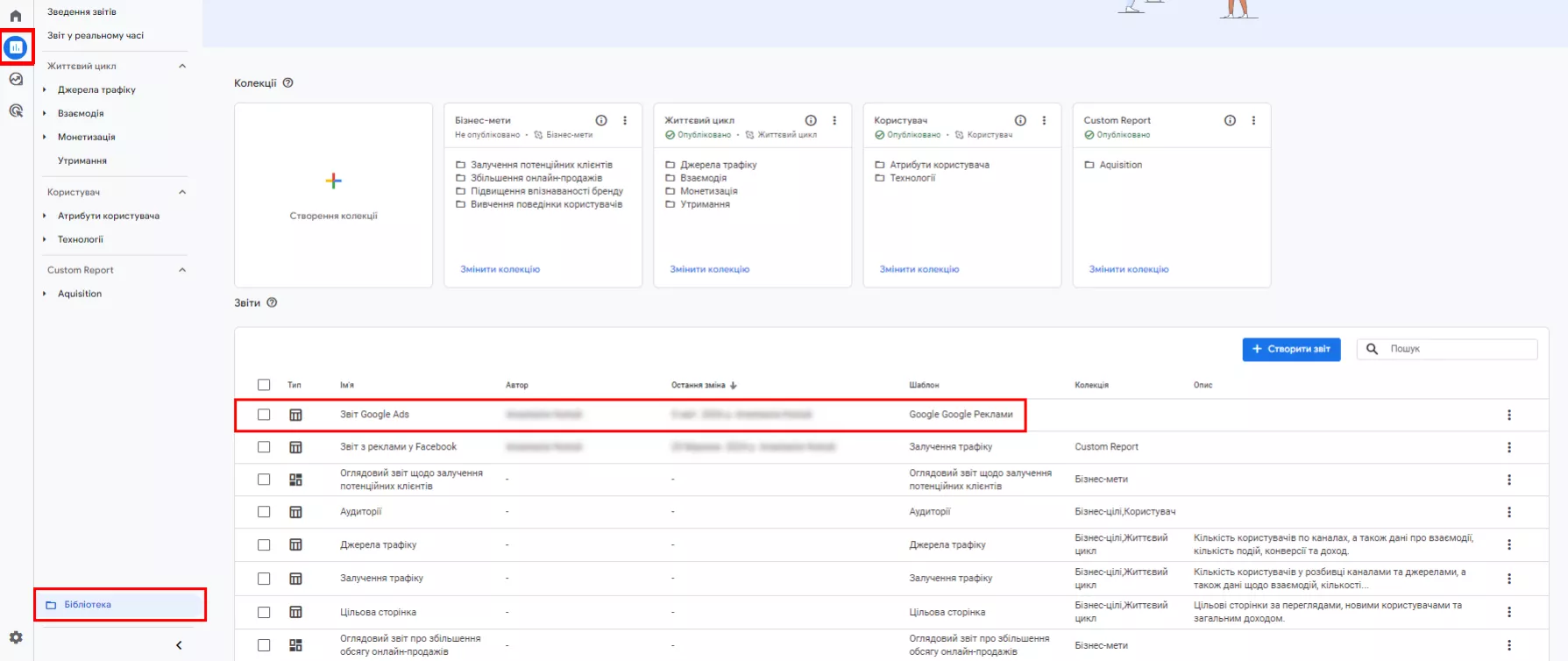Open the Home icon in left rail
This screenshot has height=661, width=1568.
click(x=16, y=16)
